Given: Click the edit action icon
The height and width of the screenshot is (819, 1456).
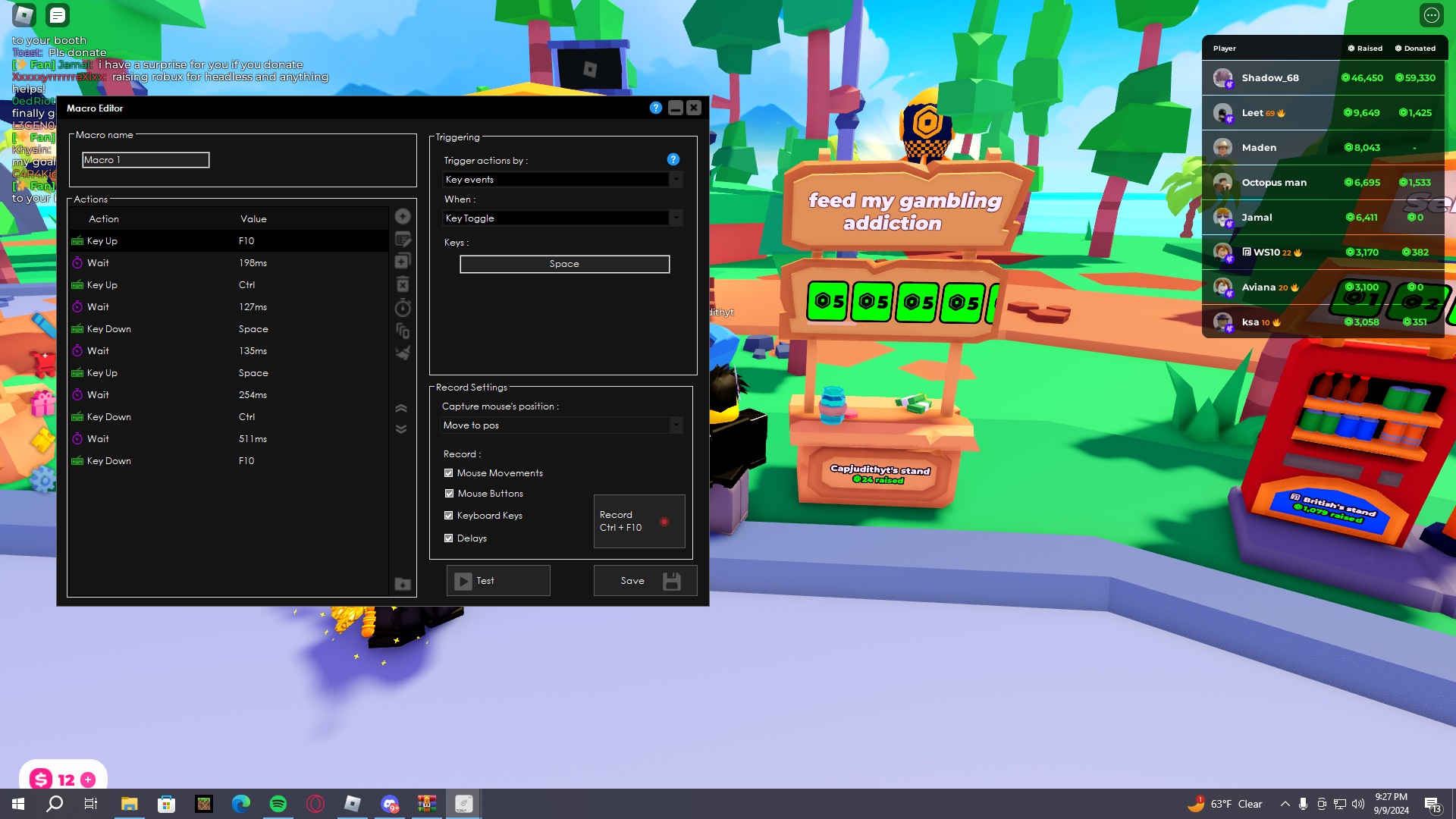Looking at the screenshot, I should (403, 240).
